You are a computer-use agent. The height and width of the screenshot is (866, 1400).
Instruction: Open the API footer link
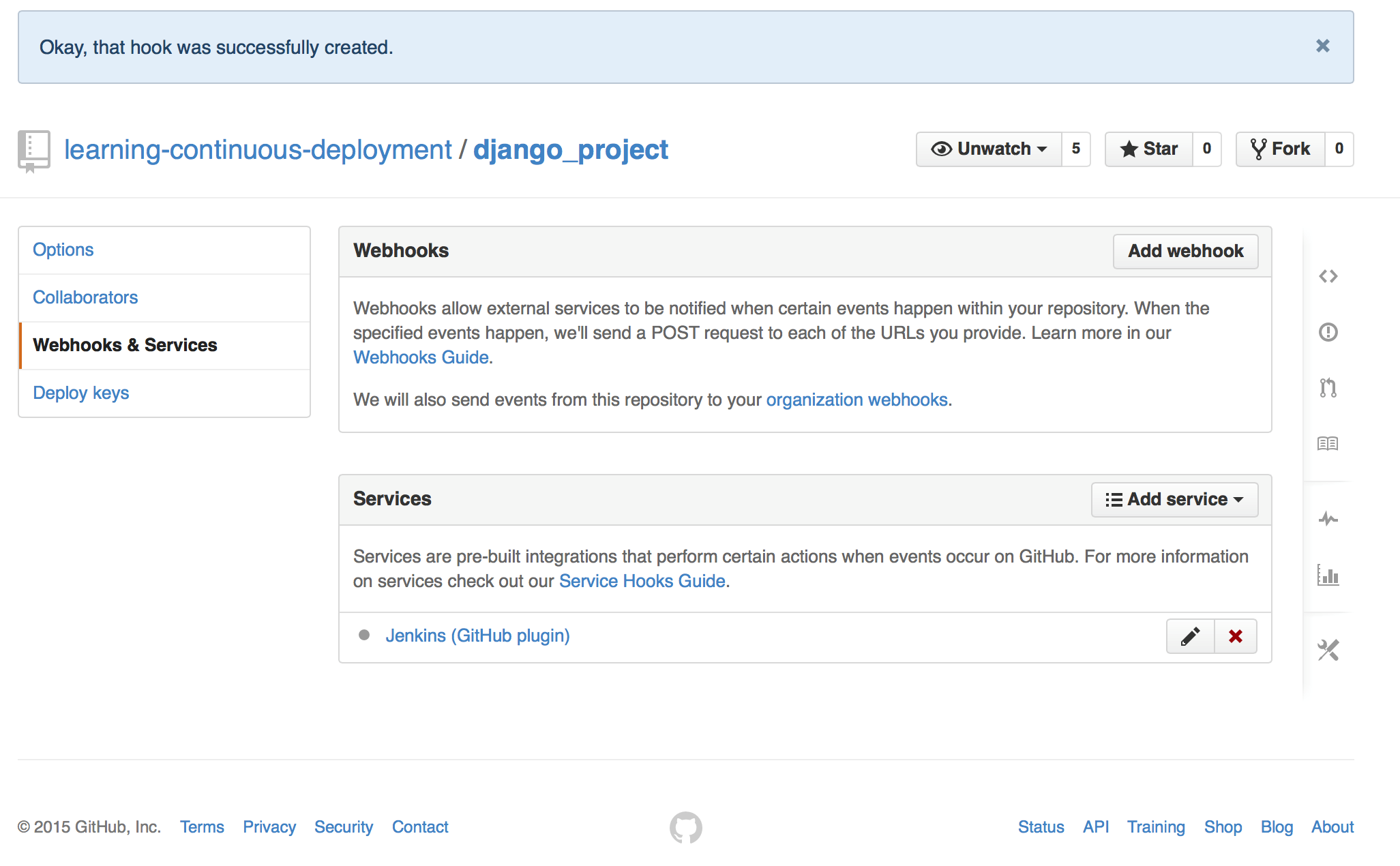coord(1096,827)
